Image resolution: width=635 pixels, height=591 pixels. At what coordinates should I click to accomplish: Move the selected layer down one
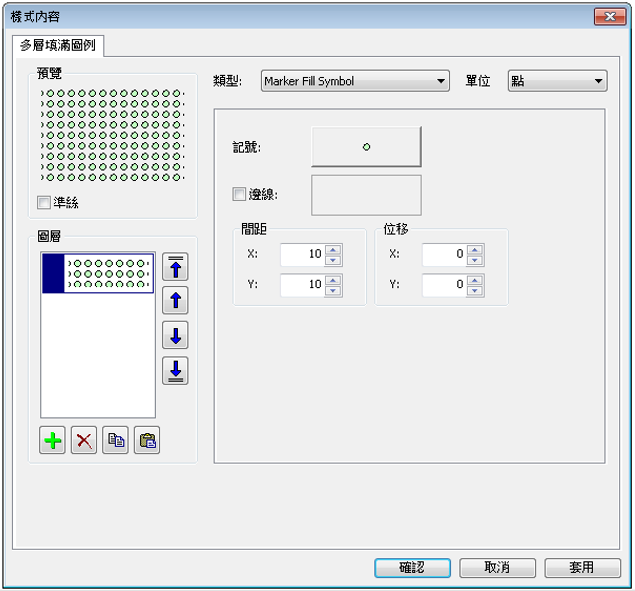(175, 335)
